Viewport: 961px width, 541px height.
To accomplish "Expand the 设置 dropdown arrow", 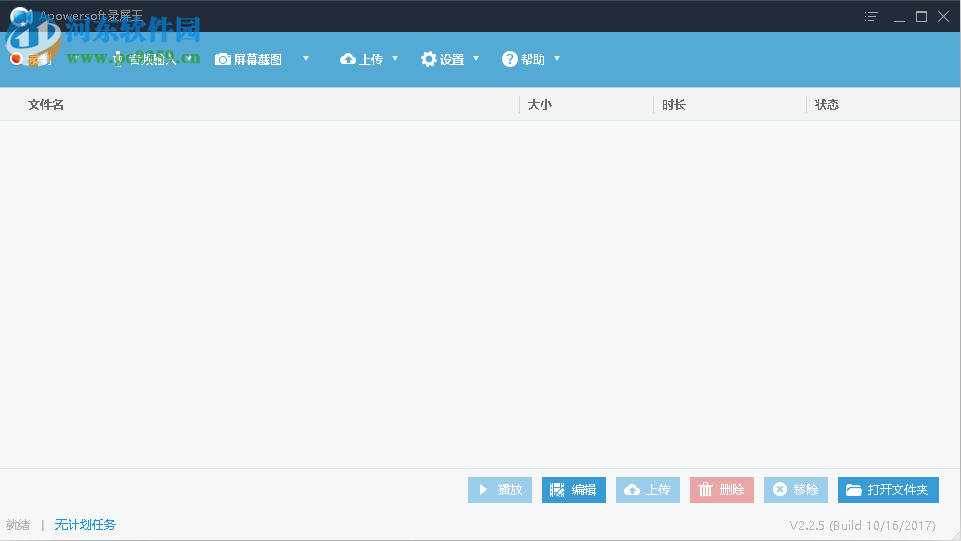I will pos(476,59).
